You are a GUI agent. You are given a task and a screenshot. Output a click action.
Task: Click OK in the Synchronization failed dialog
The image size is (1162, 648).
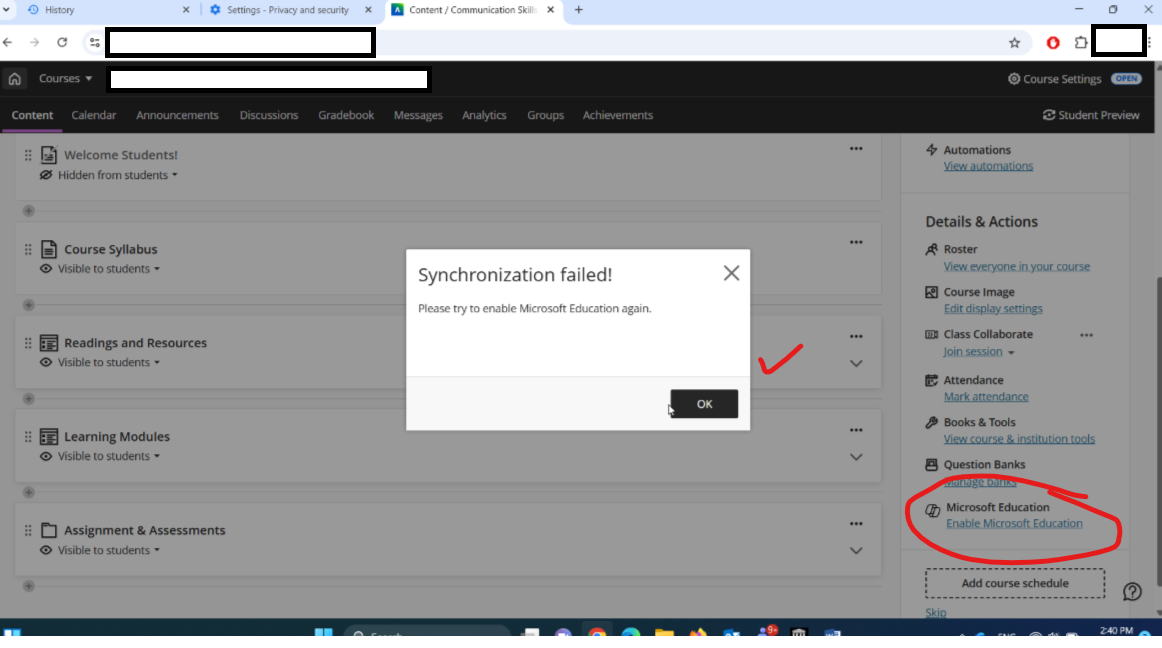704,404
